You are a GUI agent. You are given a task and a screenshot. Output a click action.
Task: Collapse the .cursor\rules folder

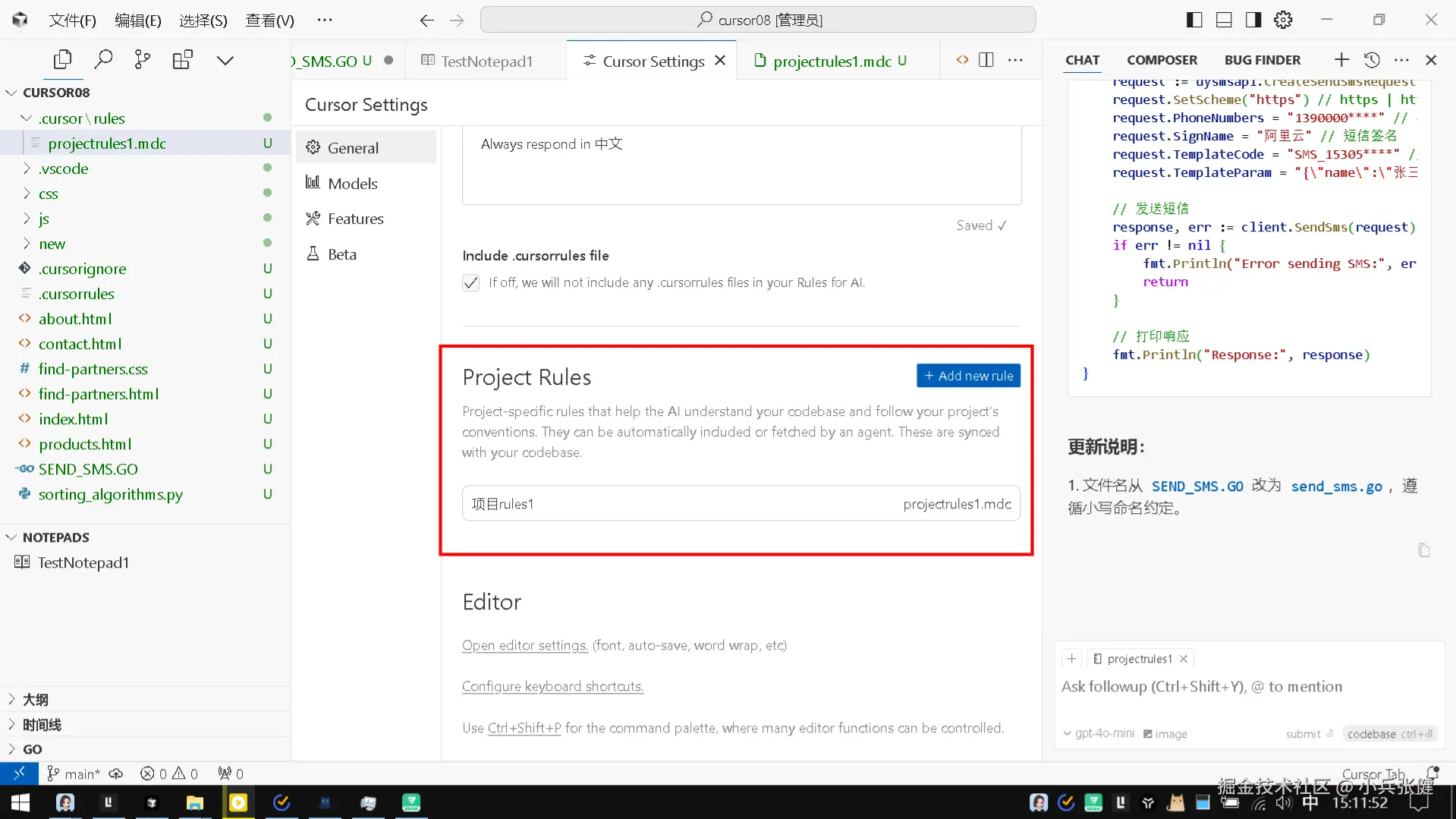pyautogui.click(x=146, y=118)
